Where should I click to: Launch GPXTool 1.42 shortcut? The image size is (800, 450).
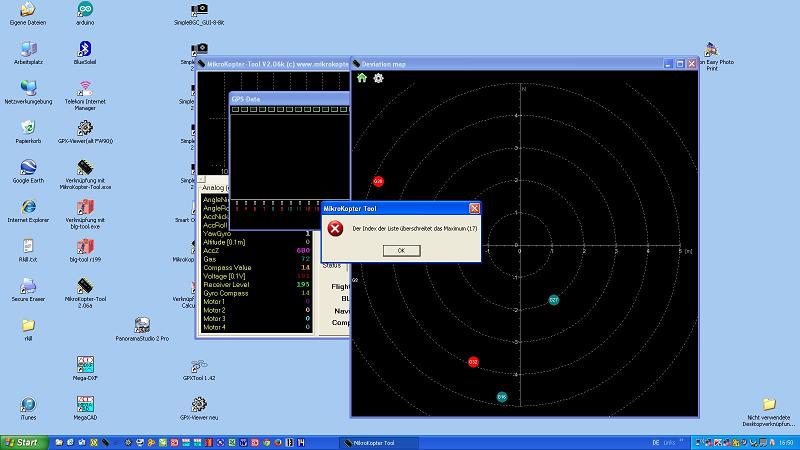pyautogui.click(x=199, y=369)
